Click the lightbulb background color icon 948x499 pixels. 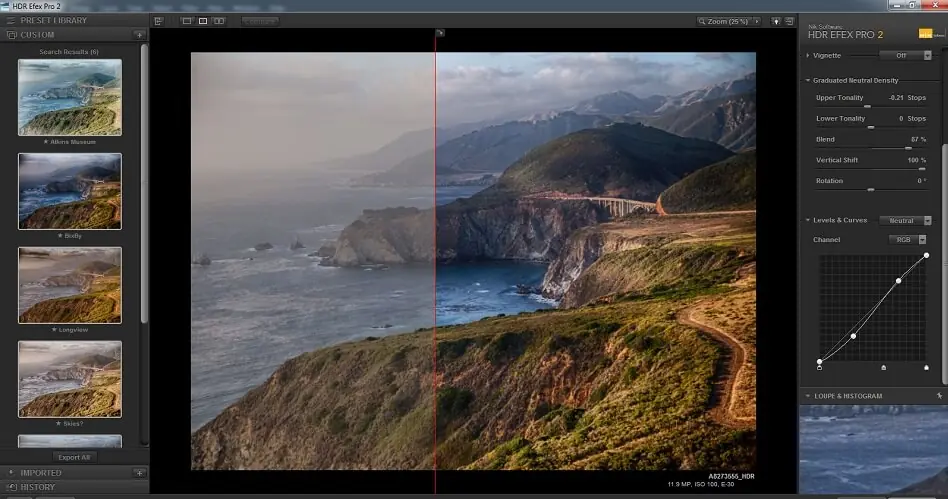tap(776, 21)
